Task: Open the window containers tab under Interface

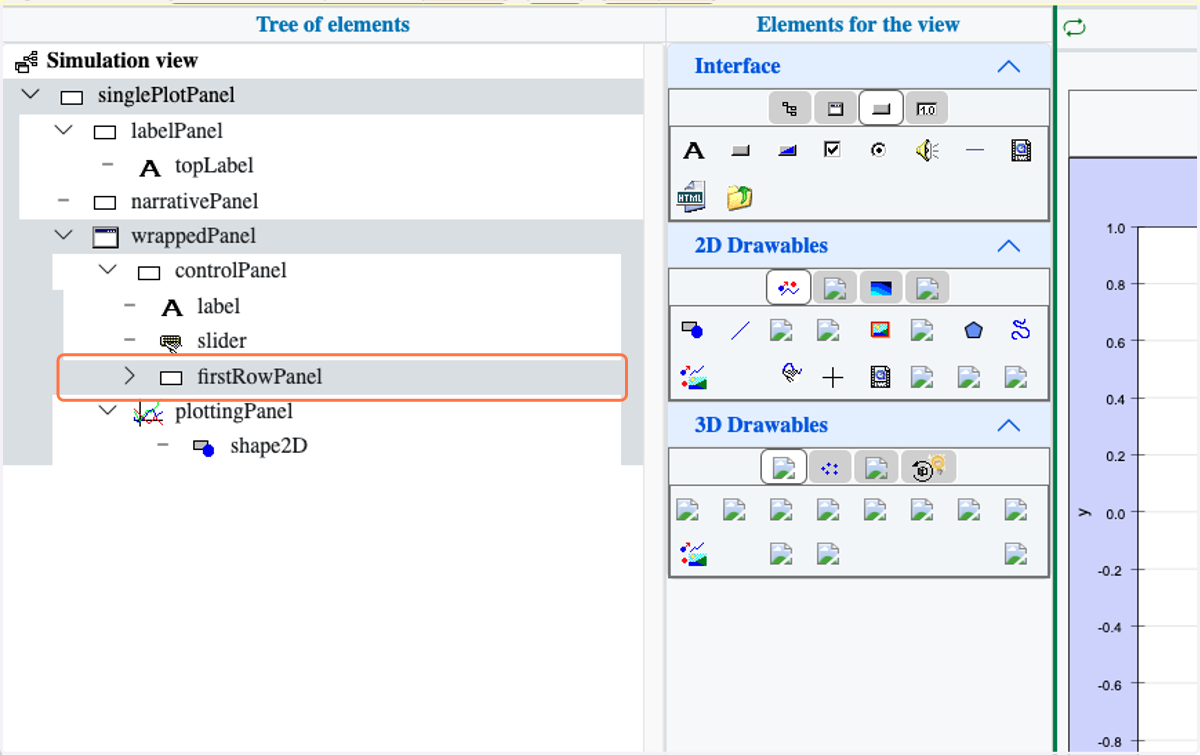Action: coord(835,108)
